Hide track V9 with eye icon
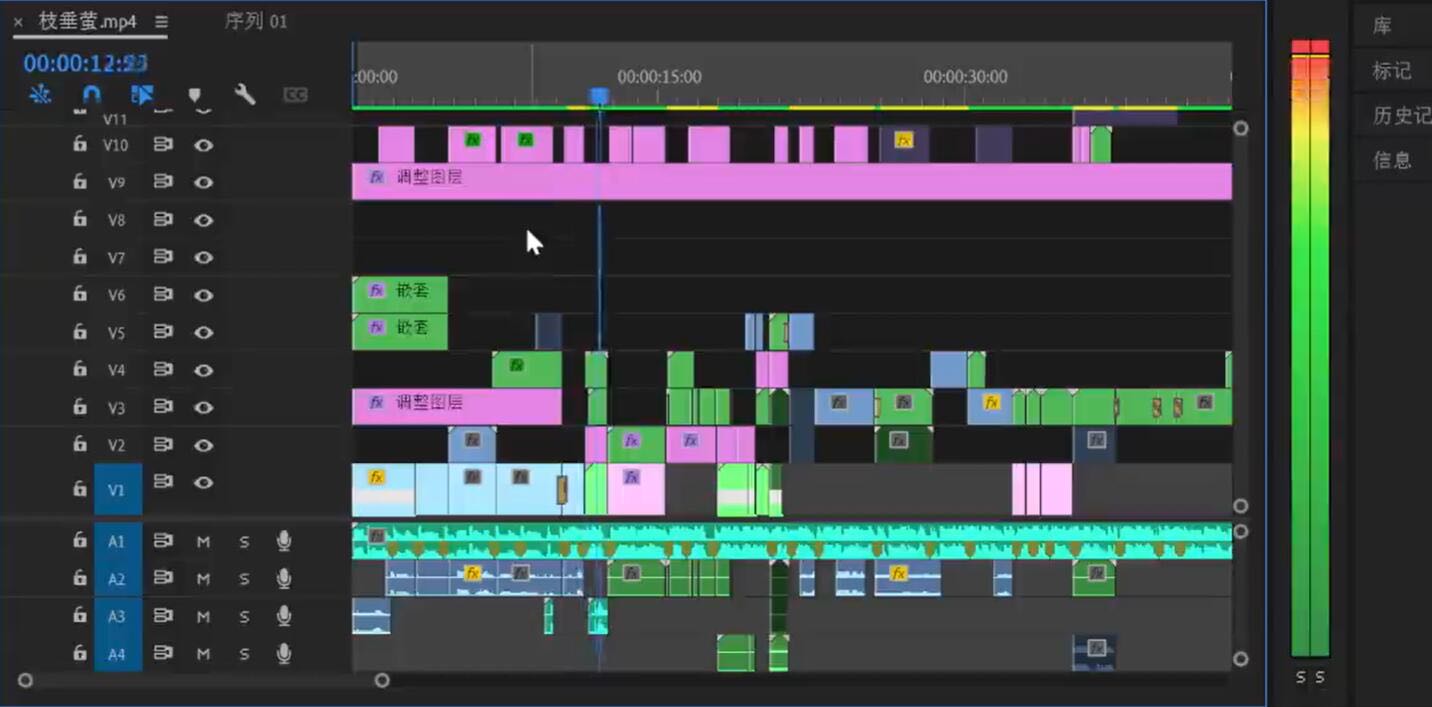Screen dimensions: 1432x707 203,182
